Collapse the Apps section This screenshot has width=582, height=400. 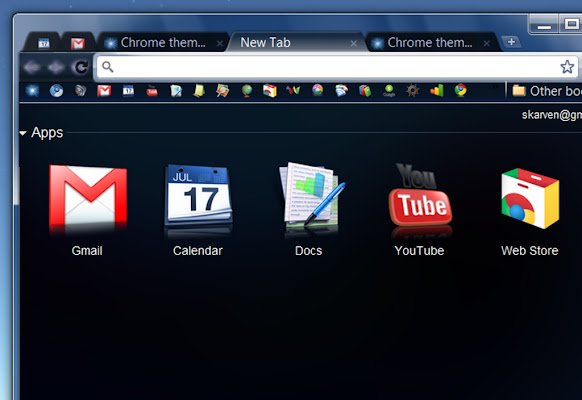(x=23, y=133)
